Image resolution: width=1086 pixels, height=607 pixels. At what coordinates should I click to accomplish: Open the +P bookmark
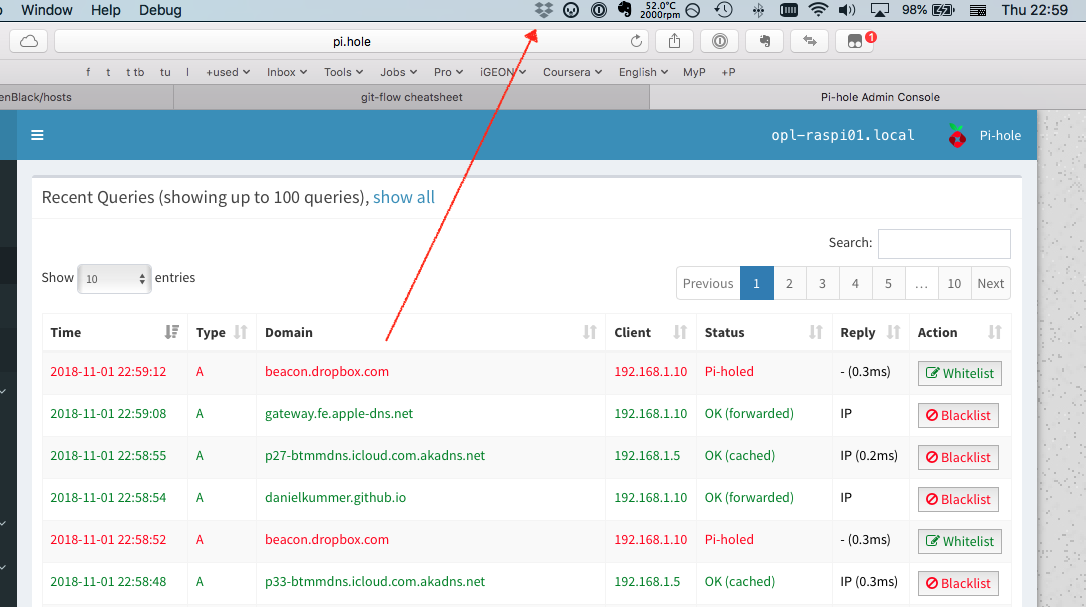tap(728, 72)
